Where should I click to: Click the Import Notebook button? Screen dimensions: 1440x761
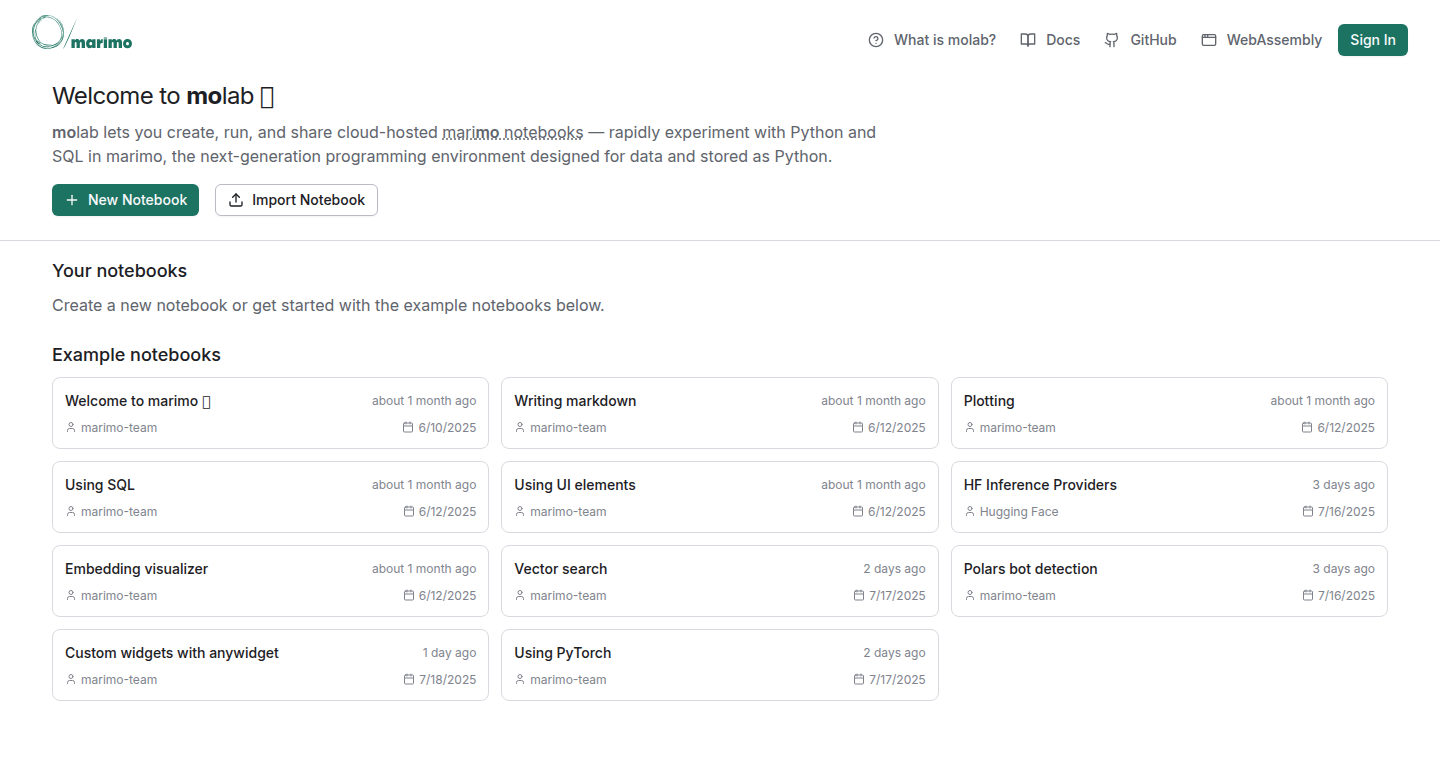tap(296, 200)
